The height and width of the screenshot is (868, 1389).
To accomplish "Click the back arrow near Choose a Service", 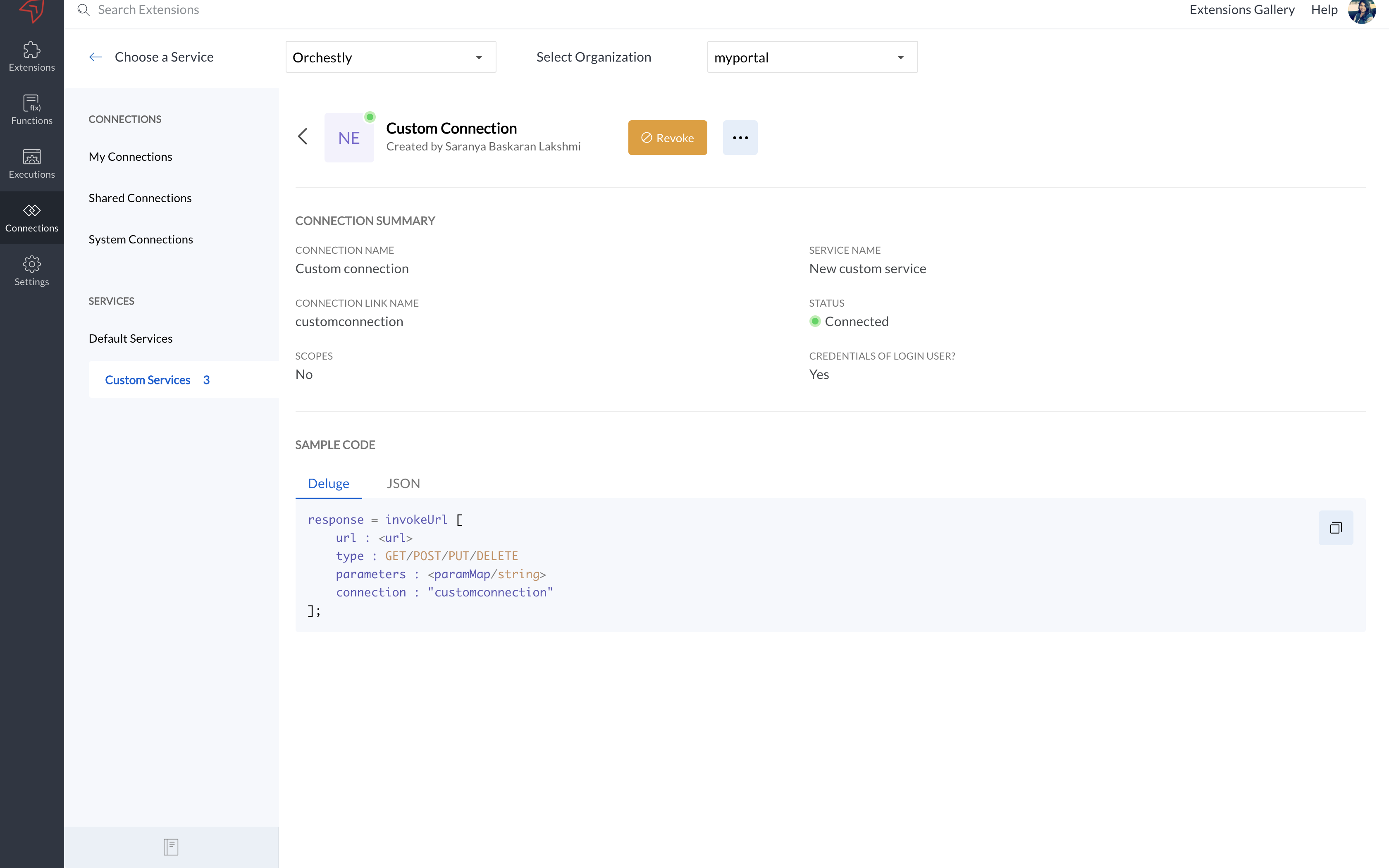I will tap(95, 57).
